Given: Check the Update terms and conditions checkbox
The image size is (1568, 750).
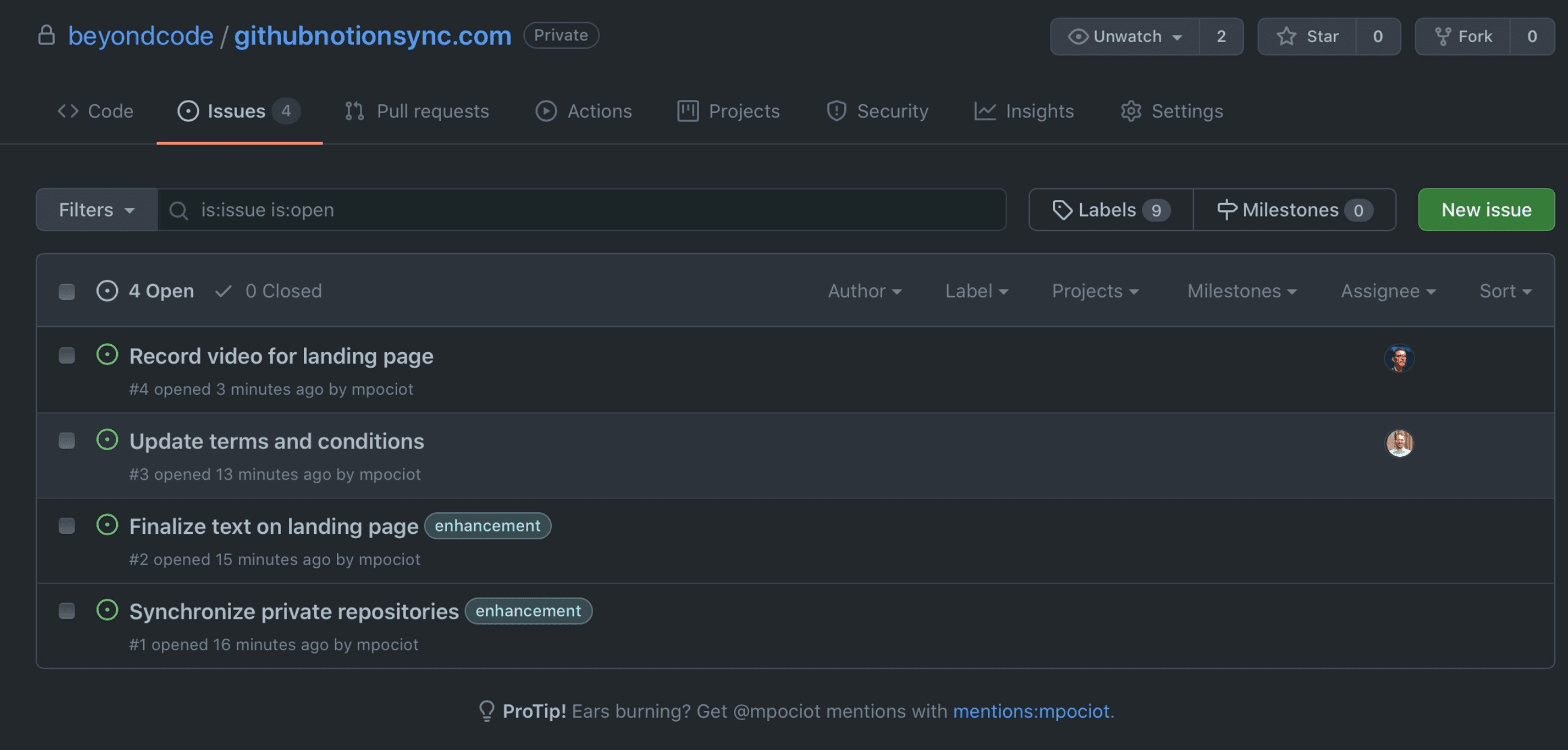Looking at the screenshot, I should click(x=67, y=441).
